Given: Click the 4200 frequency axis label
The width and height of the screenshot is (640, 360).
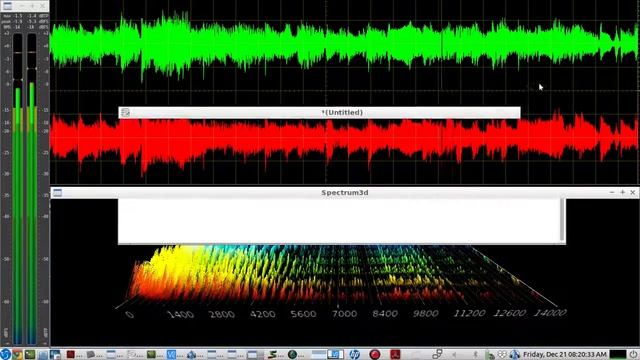Looking at the screenshot, I should pos(262,314).
